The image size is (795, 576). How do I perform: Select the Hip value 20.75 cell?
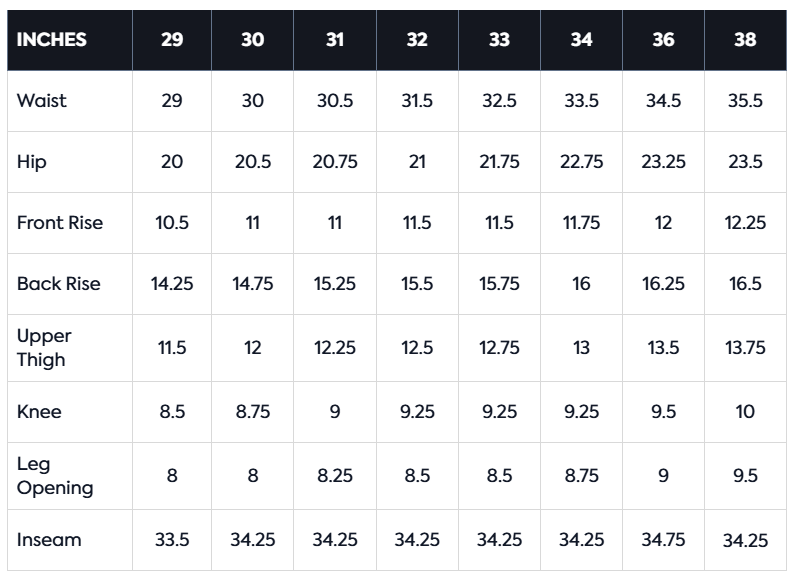coord(335,162)
